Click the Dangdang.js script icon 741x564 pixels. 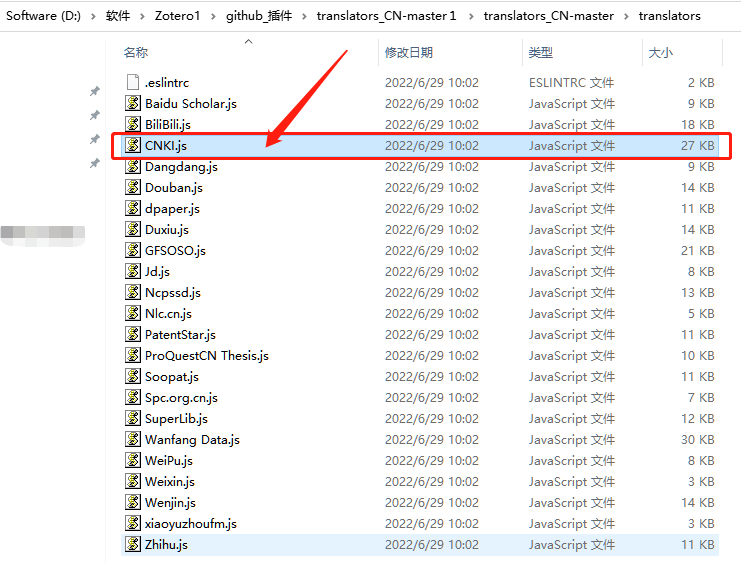tap(133, 166)
